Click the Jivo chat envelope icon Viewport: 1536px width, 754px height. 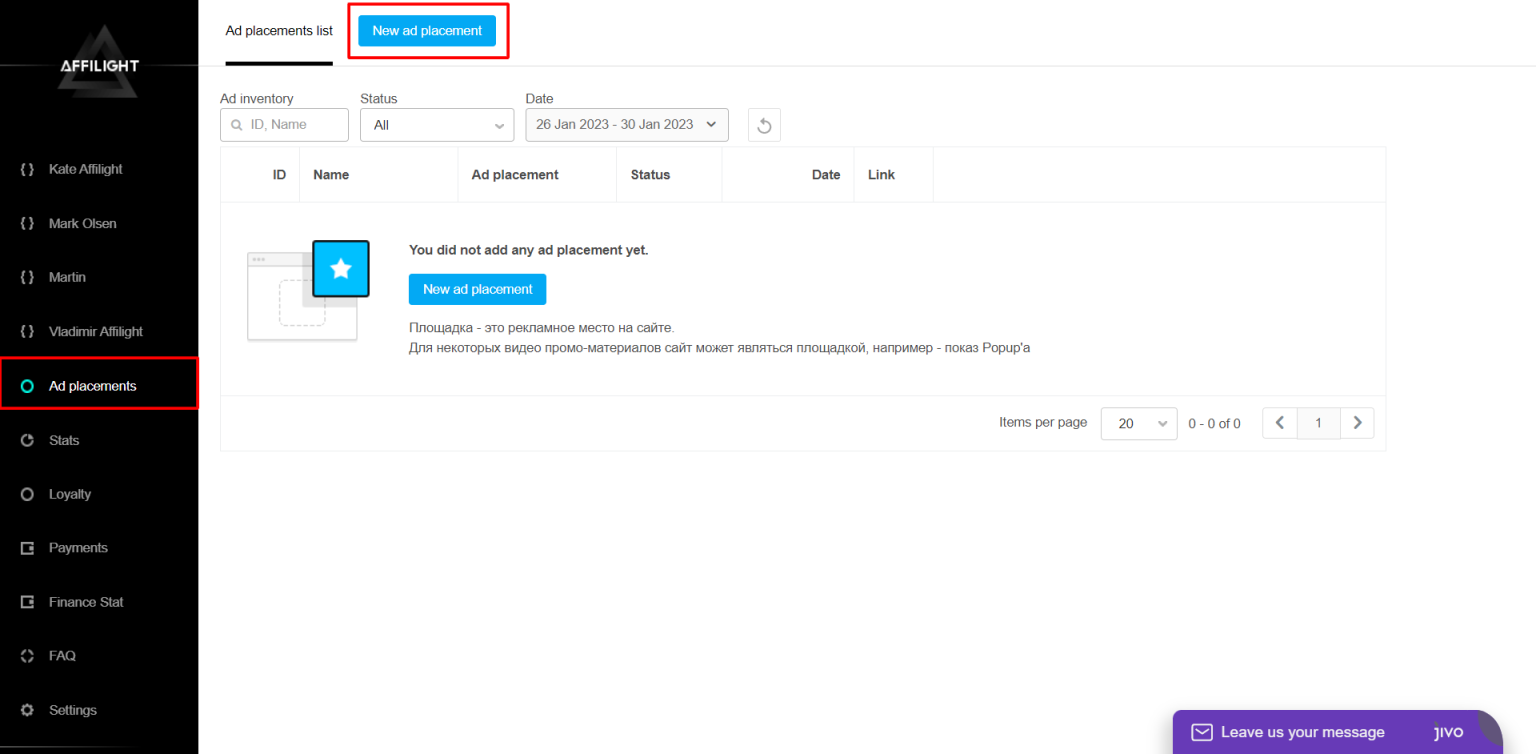click(x=1200, y=732)
